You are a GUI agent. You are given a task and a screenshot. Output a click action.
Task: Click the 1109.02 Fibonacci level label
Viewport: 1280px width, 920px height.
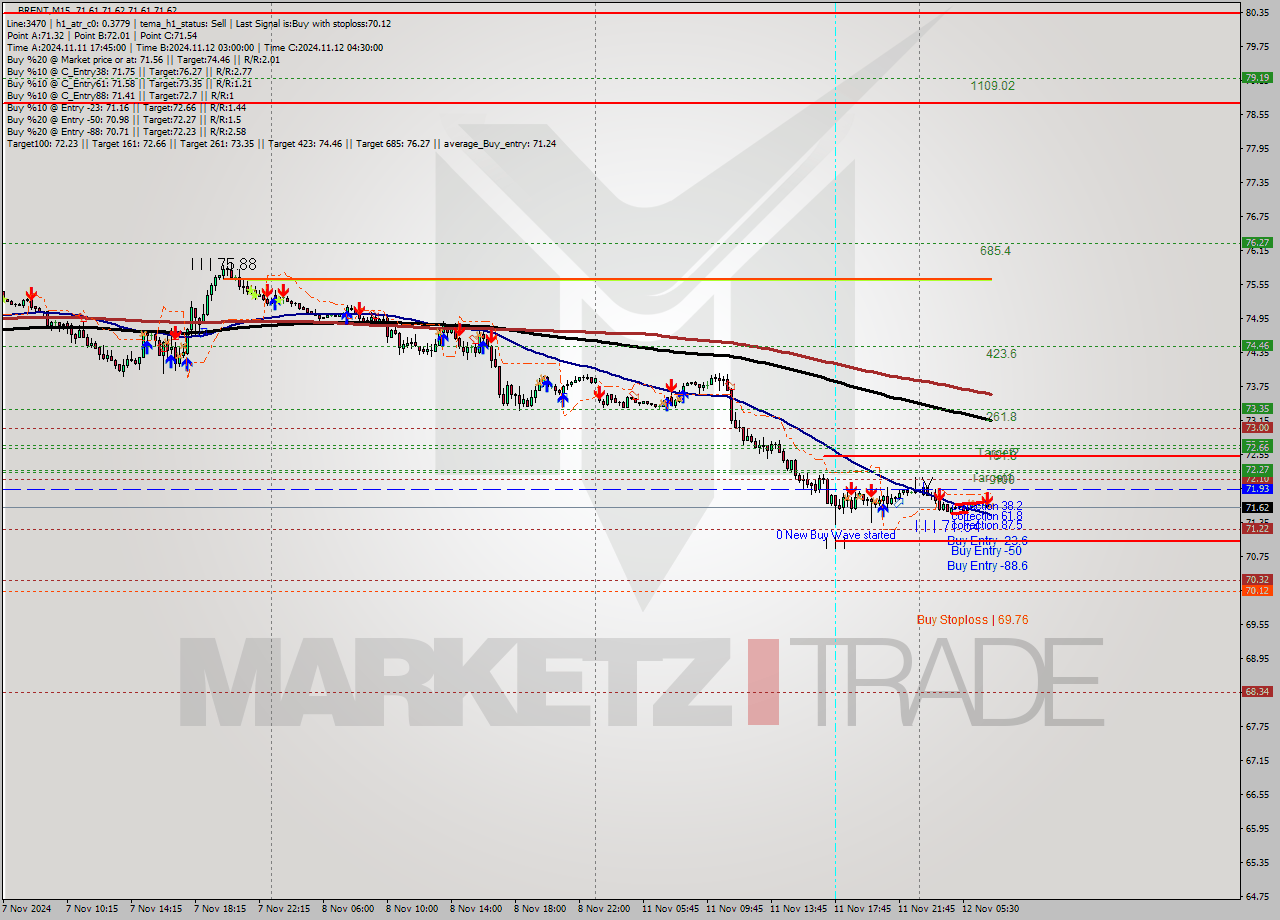(x=992, y=86)
